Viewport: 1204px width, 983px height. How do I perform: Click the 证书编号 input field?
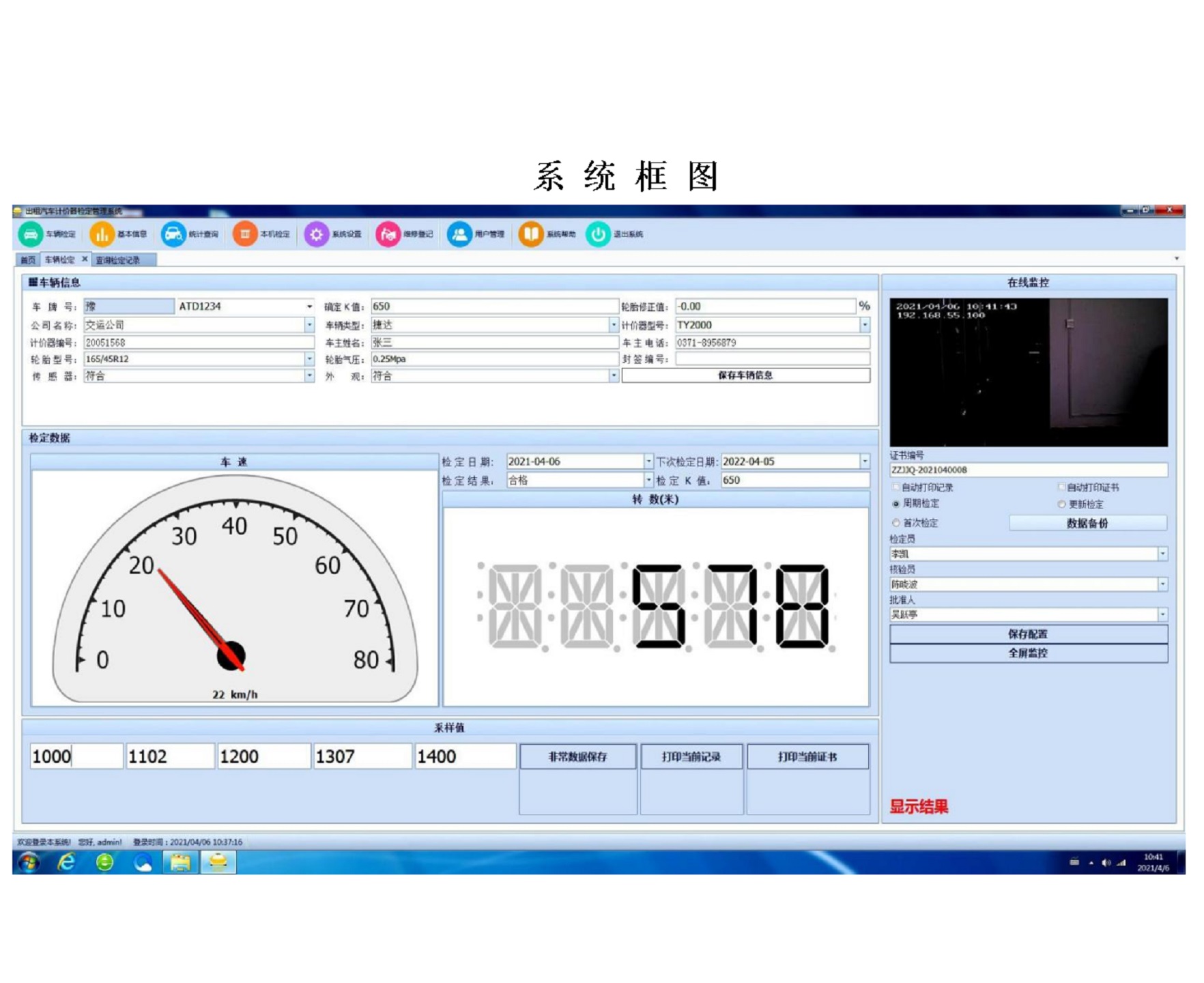point(1027,470)
